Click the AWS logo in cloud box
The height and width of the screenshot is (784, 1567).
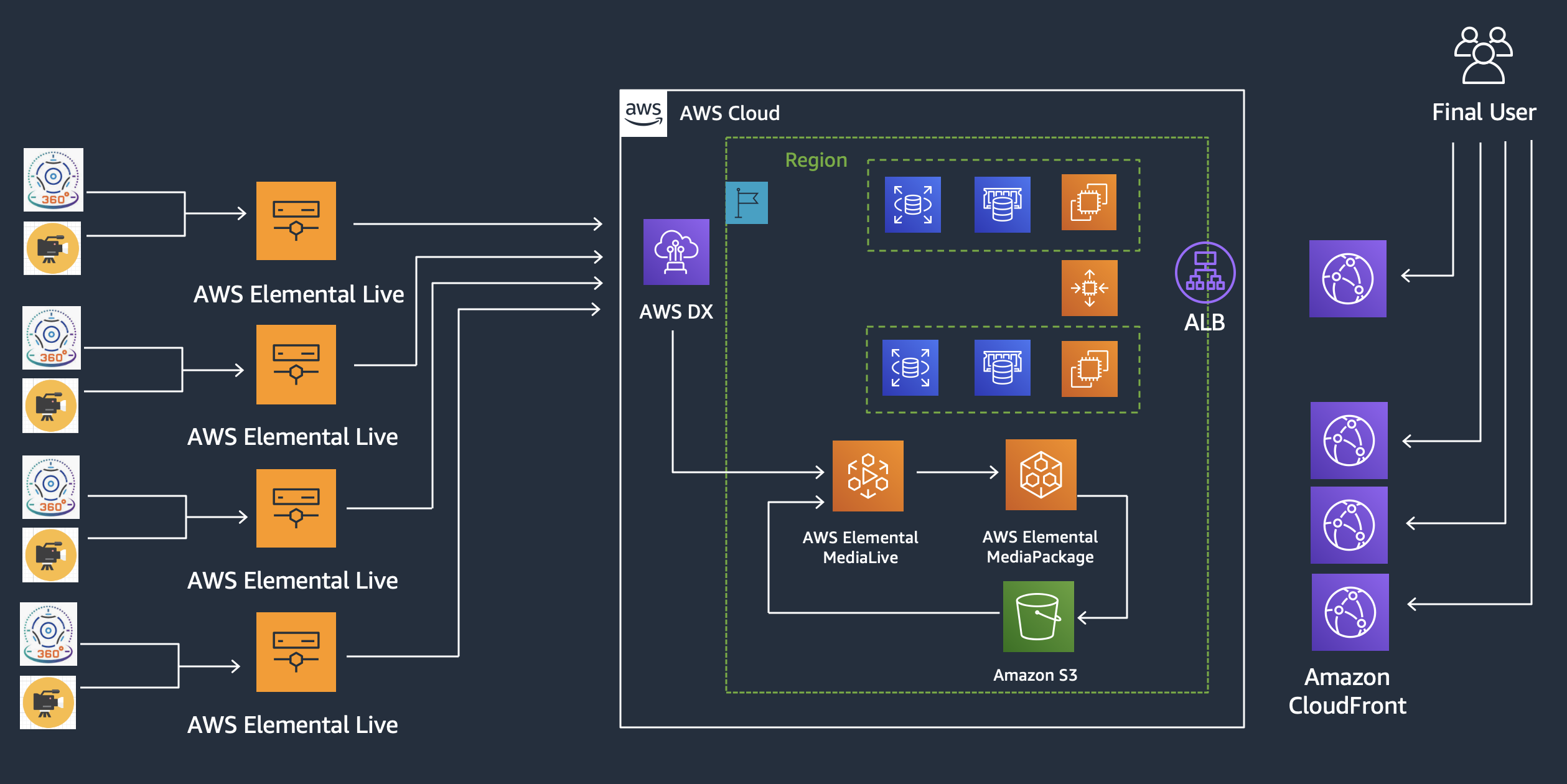643,113
